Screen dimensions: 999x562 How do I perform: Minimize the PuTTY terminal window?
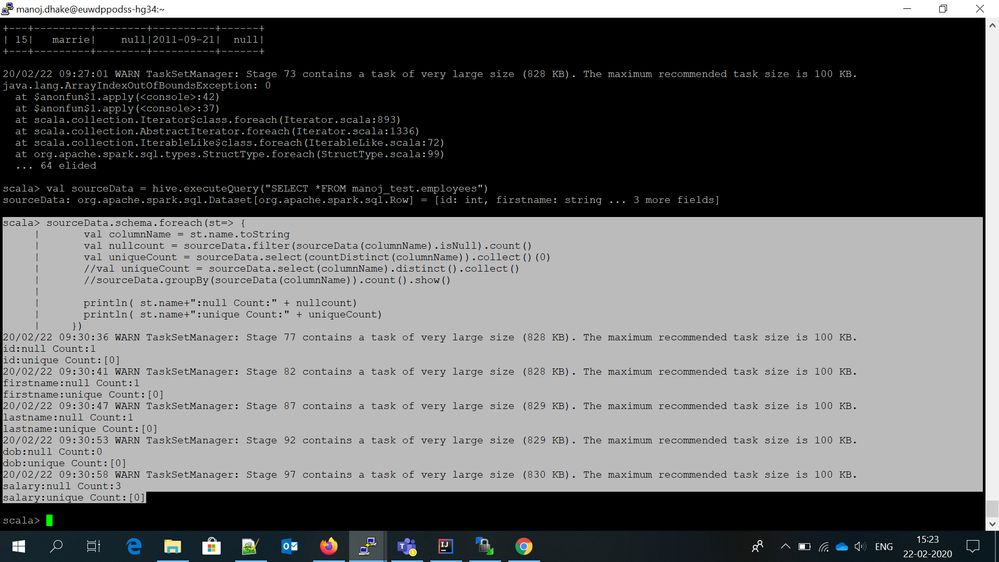click(x=907, y=9)
